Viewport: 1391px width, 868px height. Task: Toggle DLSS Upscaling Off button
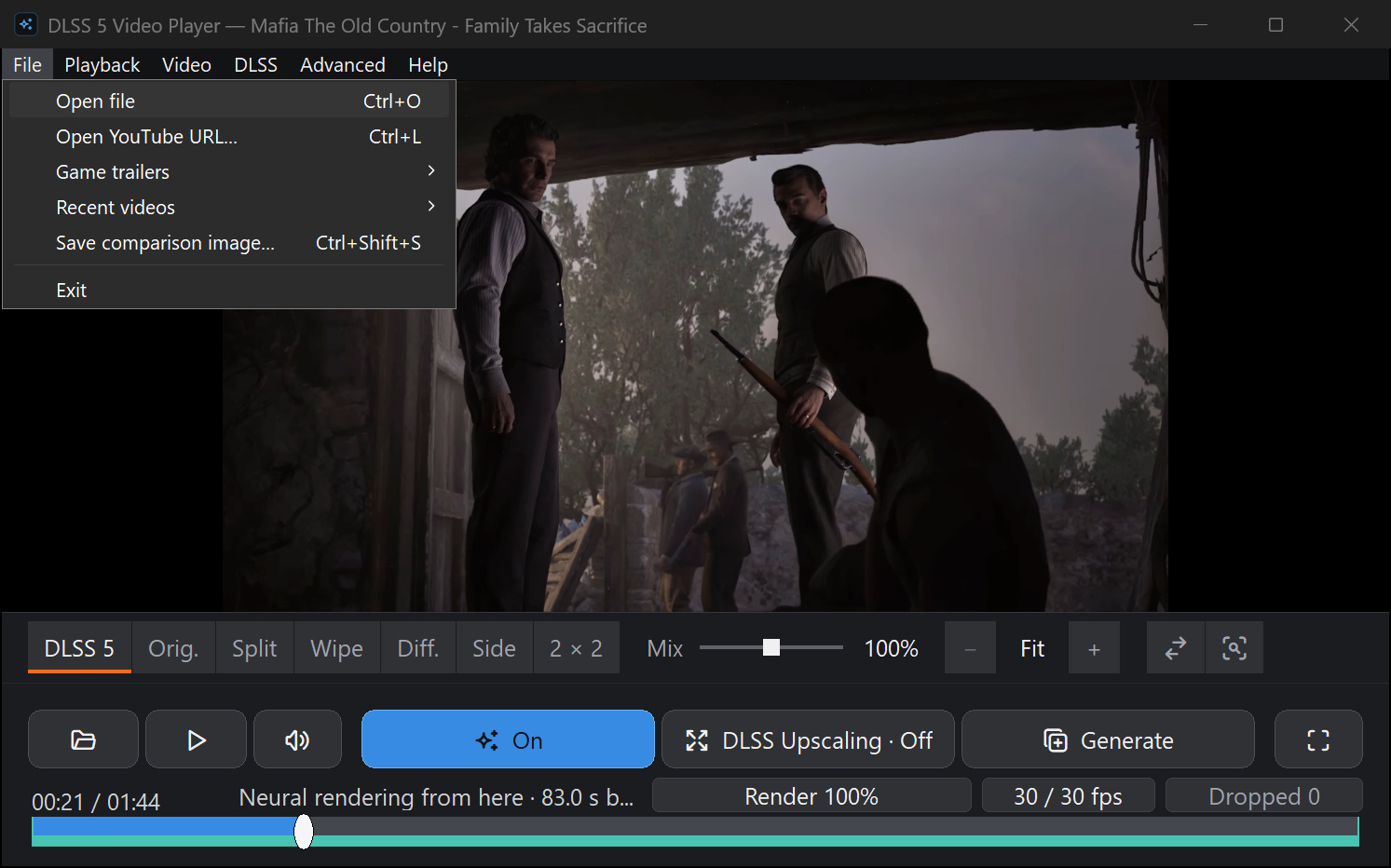pos(808,739)
